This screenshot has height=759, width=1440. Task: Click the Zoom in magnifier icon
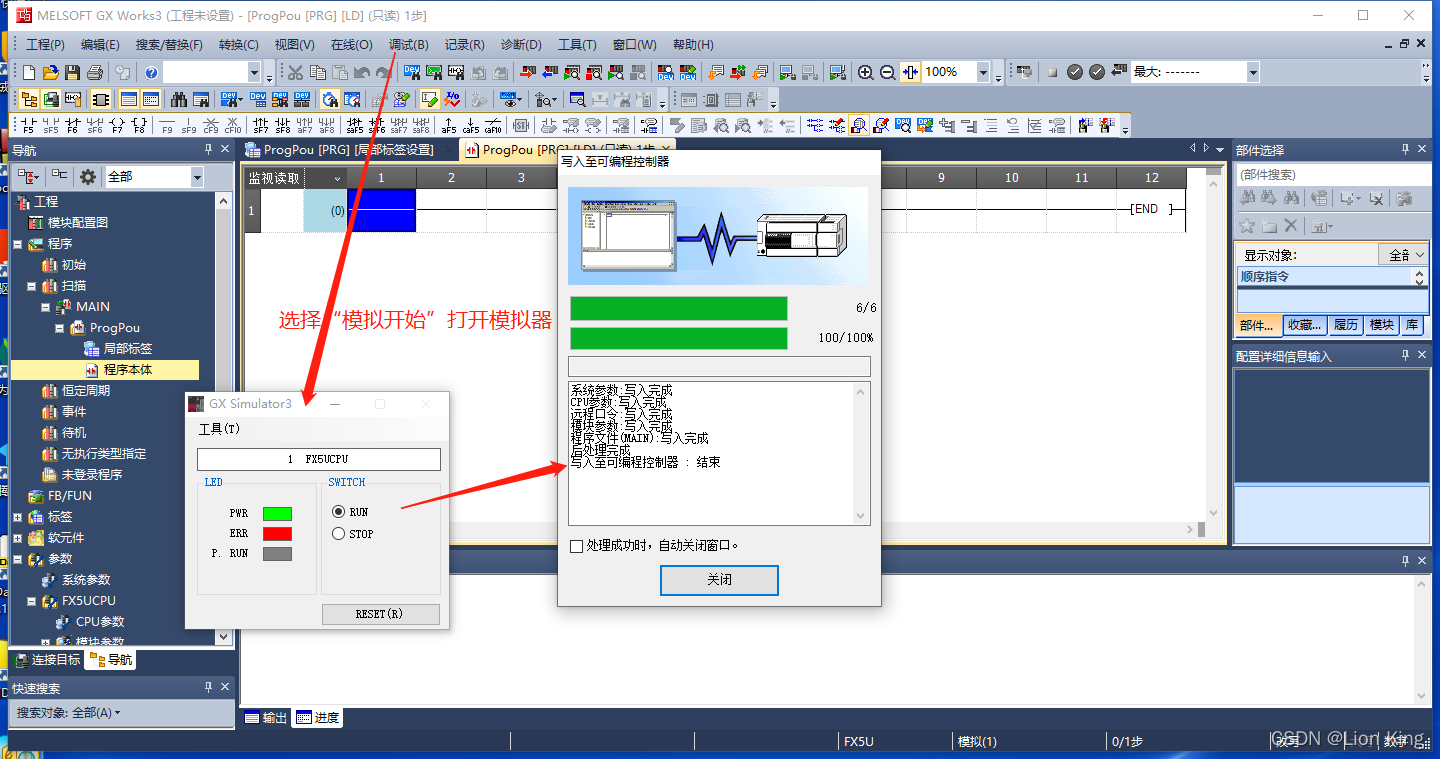866,73
